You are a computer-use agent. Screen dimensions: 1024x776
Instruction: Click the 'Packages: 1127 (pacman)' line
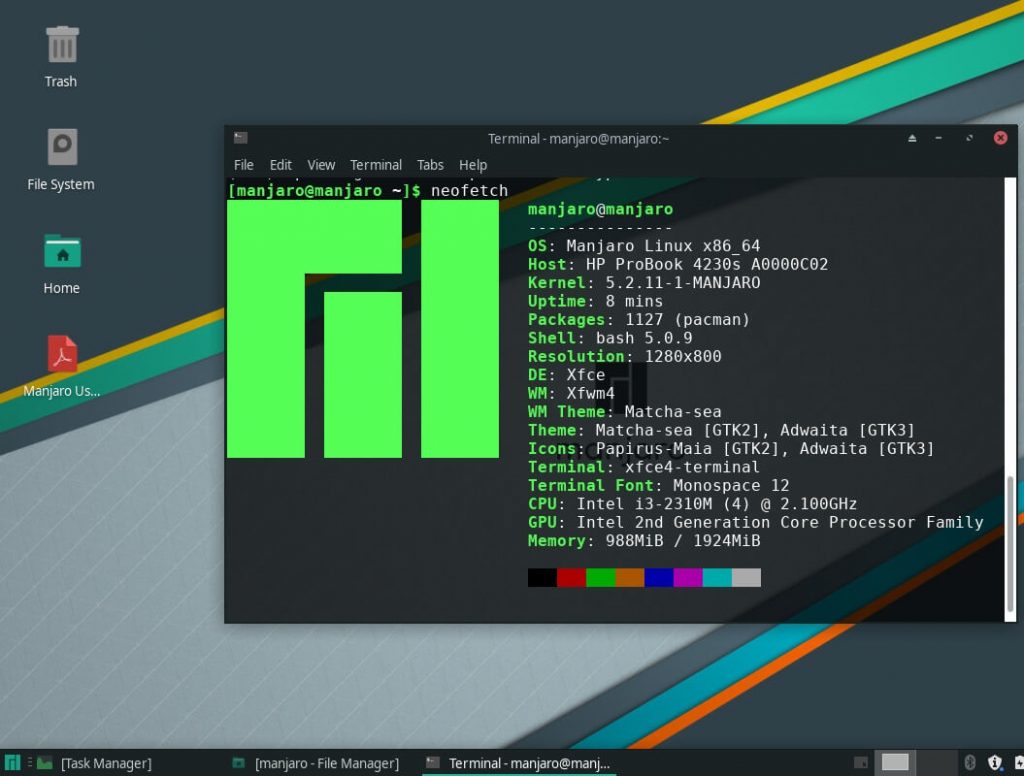click(x=639, y=319)
